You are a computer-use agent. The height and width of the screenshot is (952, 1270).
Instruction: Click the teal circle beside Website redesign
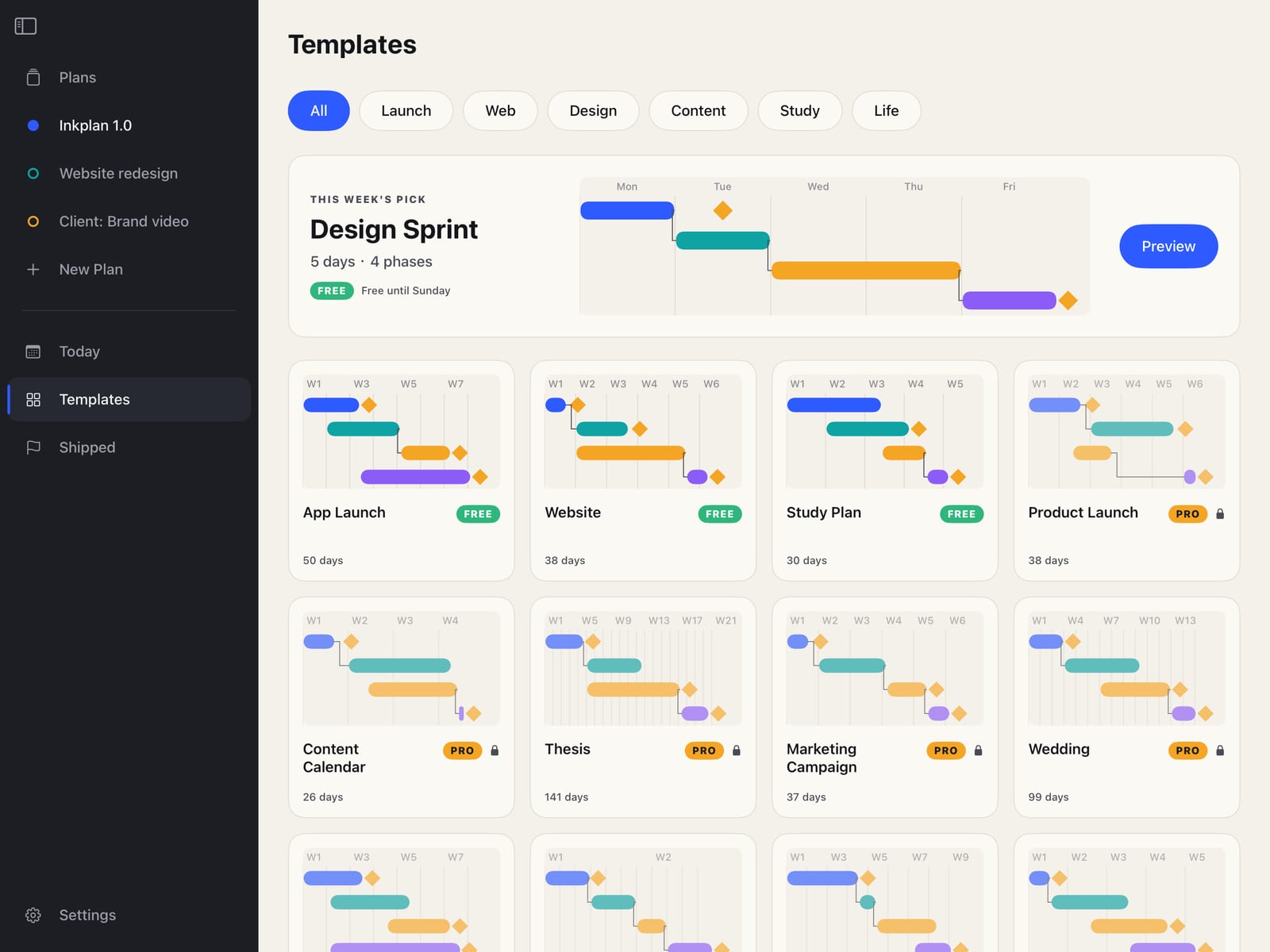tap(33, 174)
